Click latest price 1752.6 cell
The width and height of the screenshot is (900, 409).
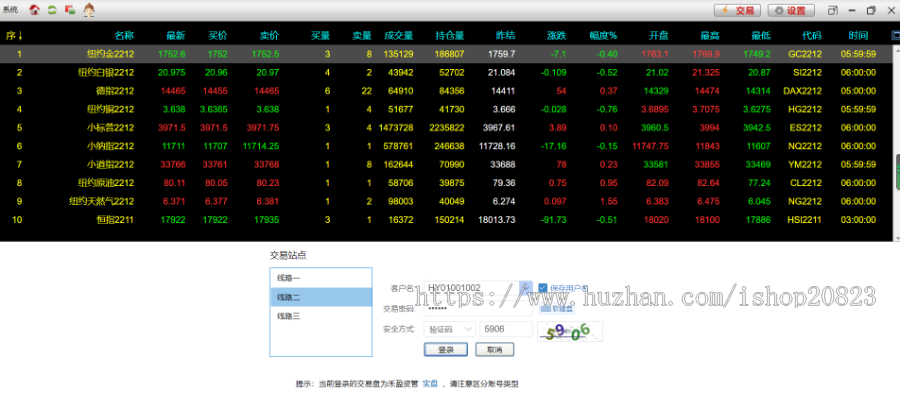(x=172, y=54)
